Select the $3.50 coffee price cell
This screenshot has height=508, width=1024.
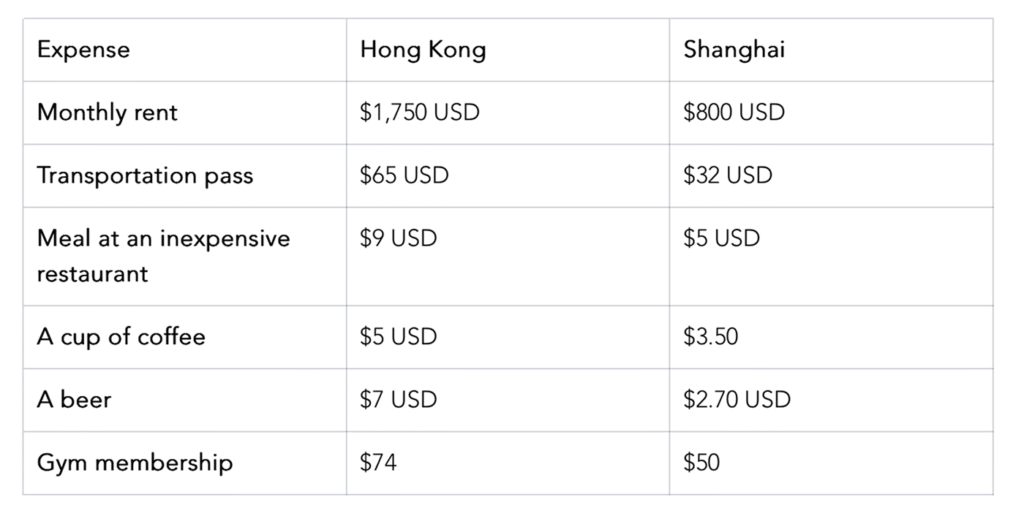click(x=711, y=337)
